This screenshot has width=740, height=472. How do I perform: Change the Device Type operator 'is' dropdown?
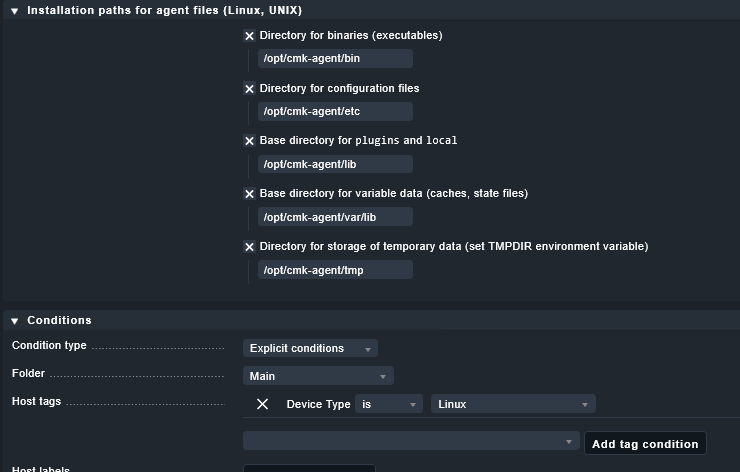(x=388, y=404)
